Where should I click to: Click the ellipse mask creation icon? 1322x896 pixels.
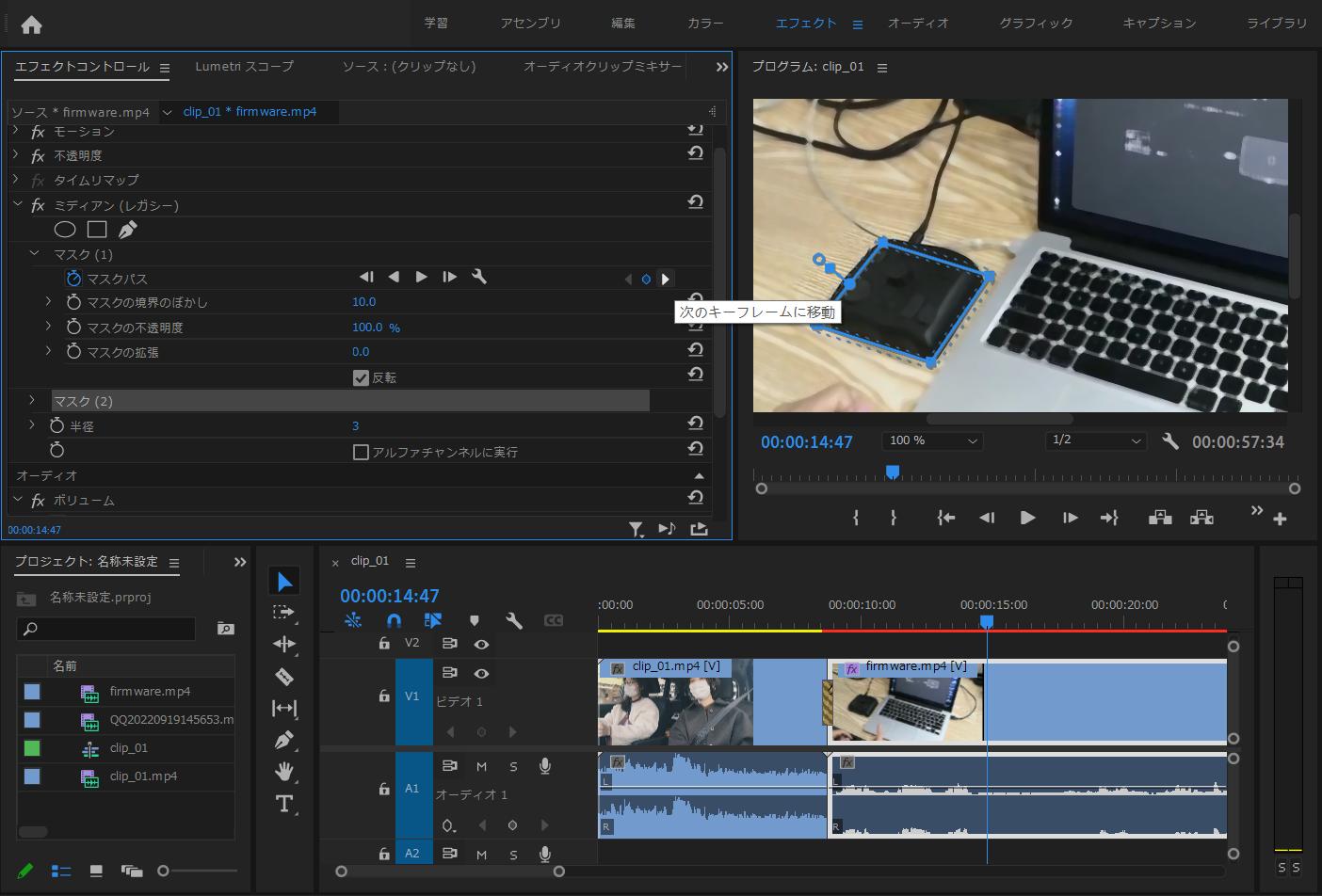(x=64, y=230)
